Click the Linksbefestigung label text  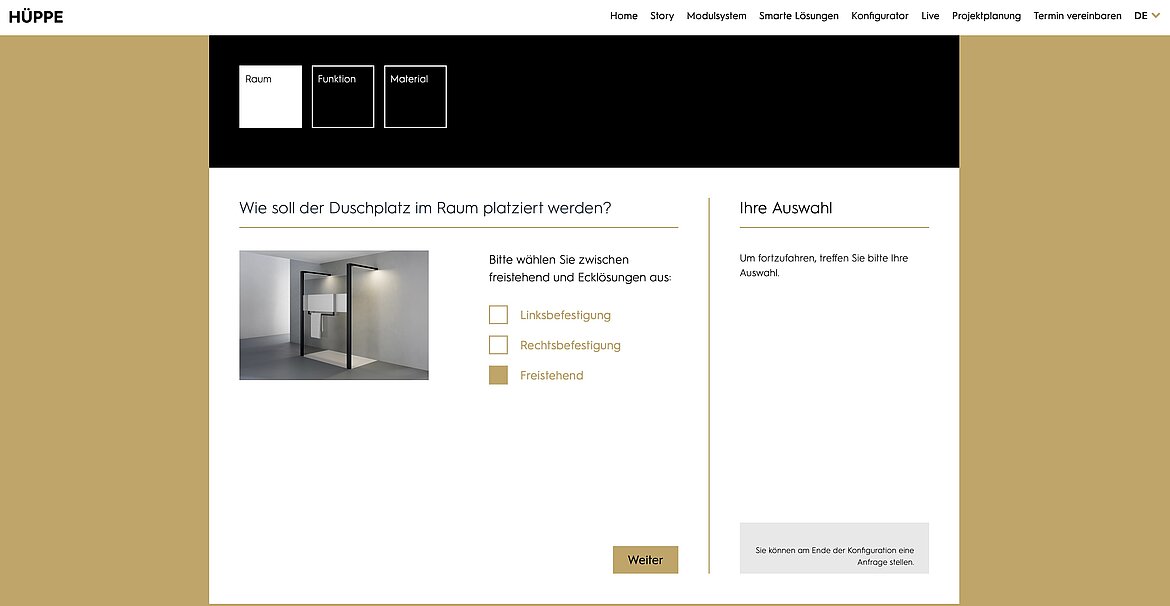tap(565, 316)
